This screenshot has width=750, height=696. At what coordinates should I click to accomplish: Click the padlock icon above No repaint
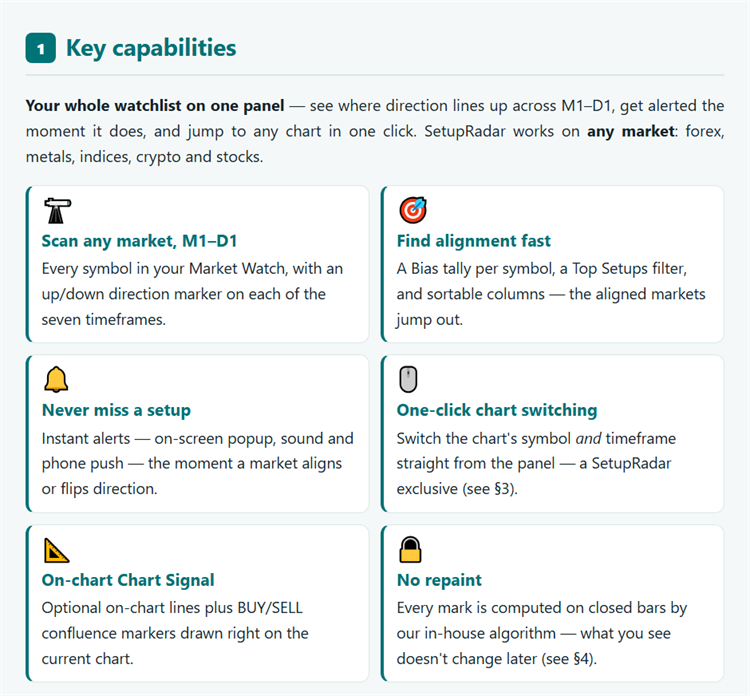coord(410,549)
